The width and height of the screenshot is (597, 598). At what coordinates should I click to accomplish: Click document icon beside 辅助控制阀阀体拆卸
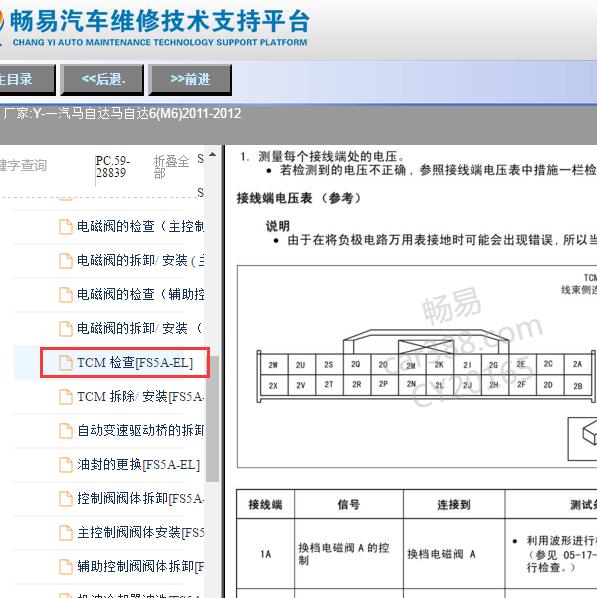point(66,567)
